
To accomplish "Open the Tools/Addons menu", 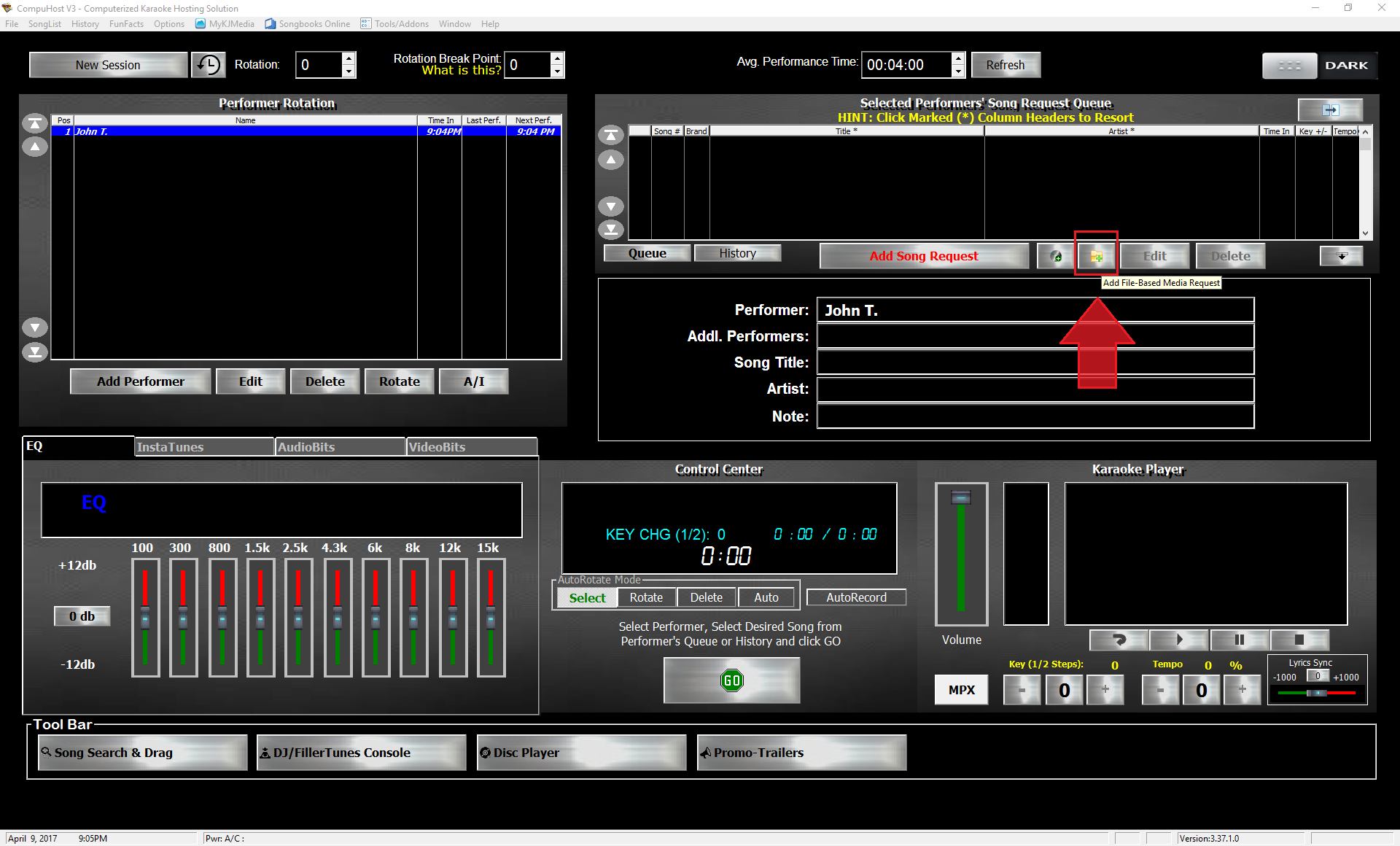I will click(394, 24).
